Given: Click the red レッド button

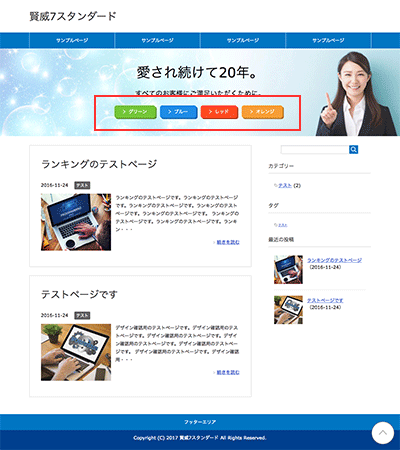Looking at the screenshot, I should (219, 112).
